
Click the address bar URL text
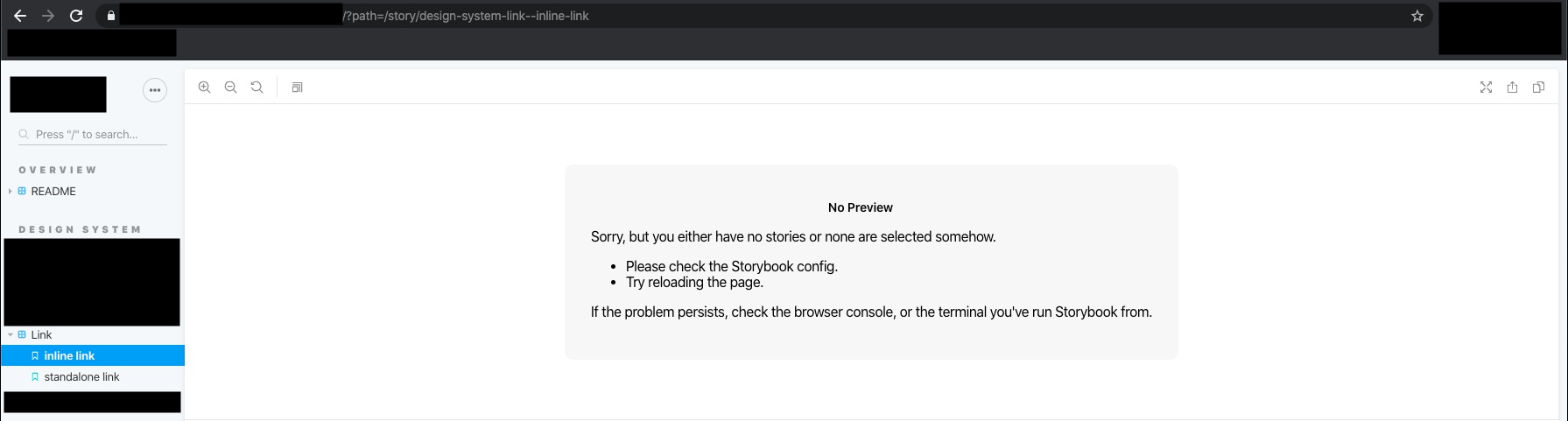pos(466,16)
